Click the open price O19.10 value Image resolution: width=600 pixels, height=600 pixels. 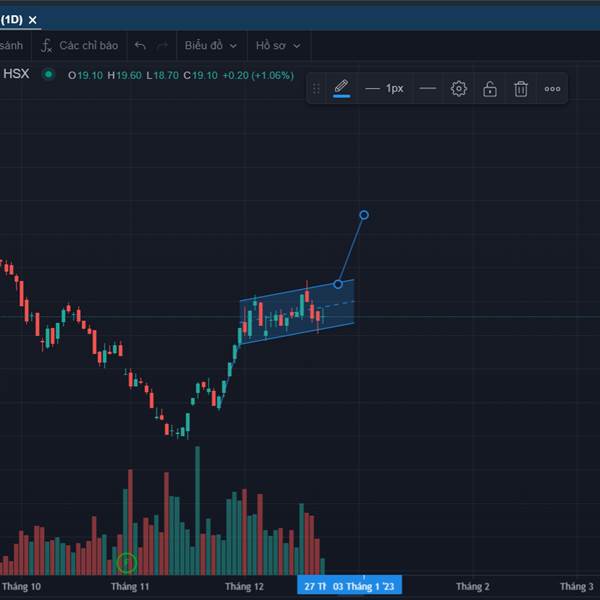tap(85, 75)
